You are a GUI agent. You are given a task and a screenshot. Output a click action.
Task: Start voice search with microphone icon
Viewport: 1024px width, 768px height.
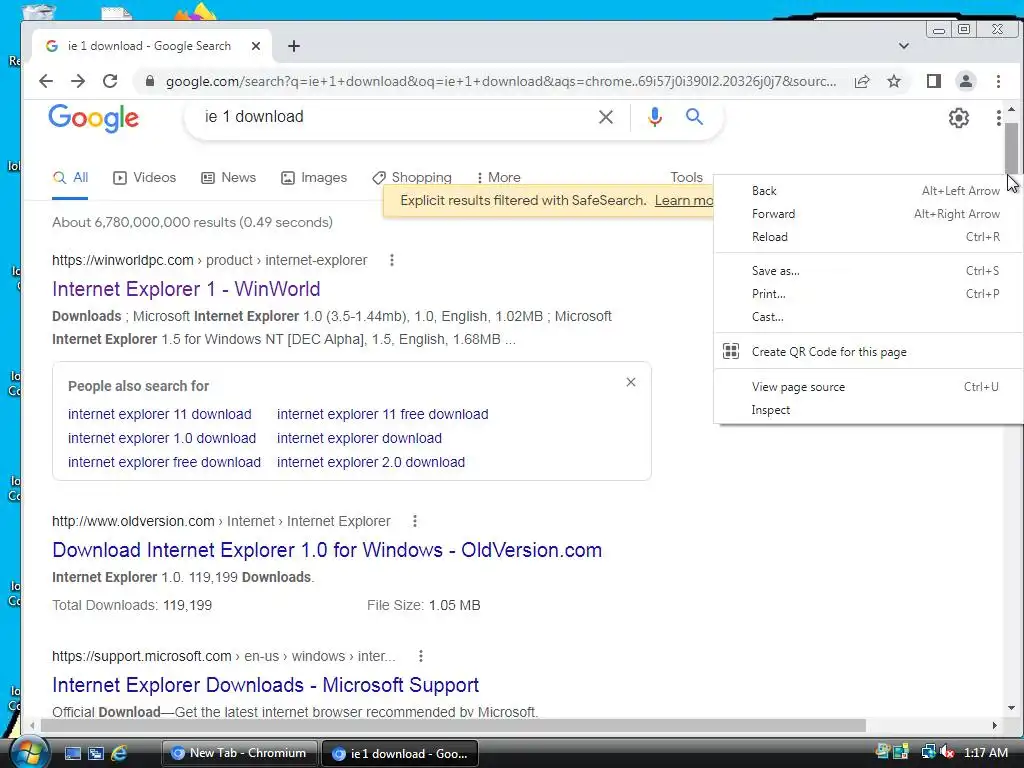[654, 117]
